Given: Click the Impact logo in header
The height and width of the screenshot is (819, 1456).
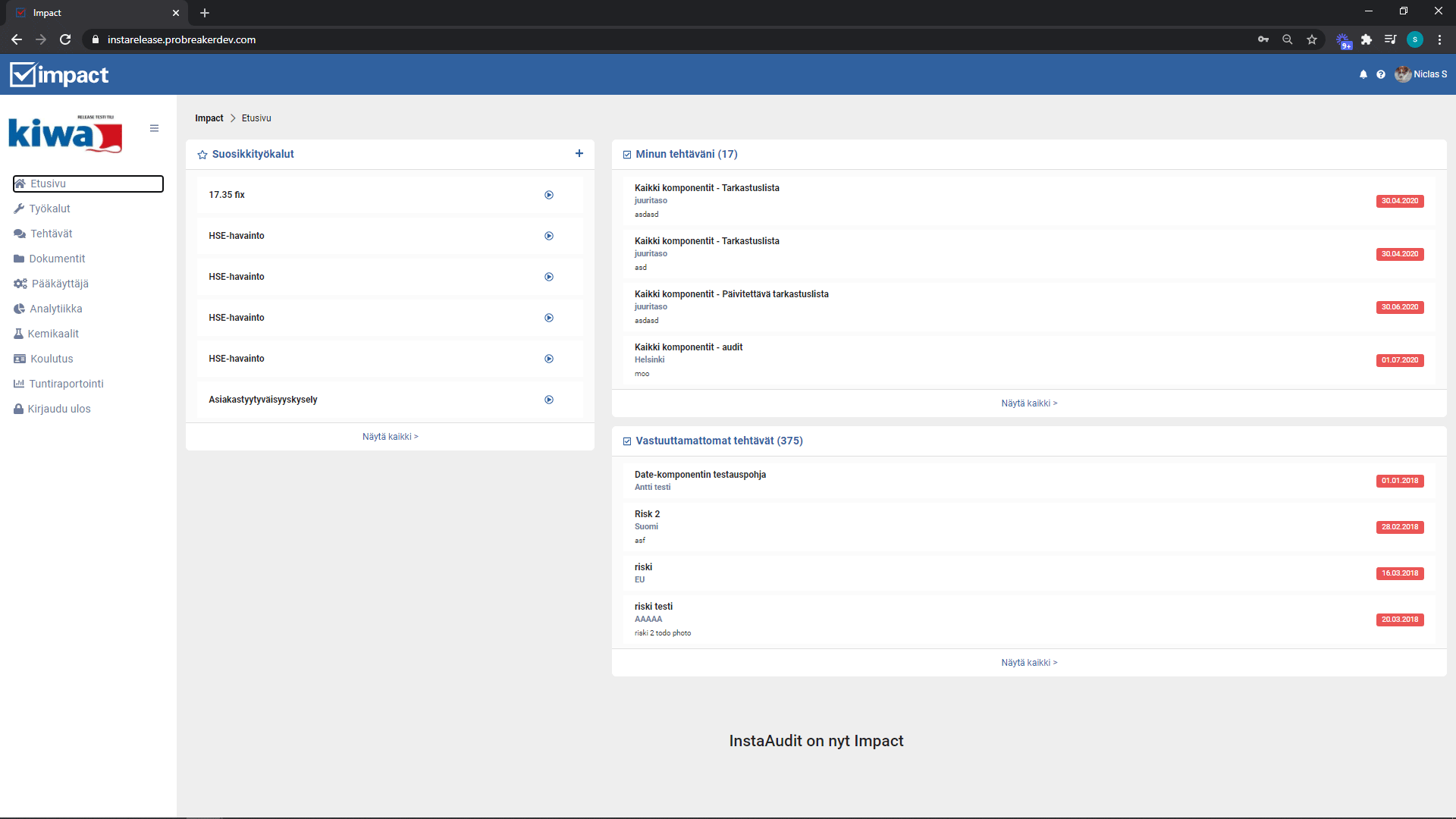Looking at the screenshot, I should [59, 74].
